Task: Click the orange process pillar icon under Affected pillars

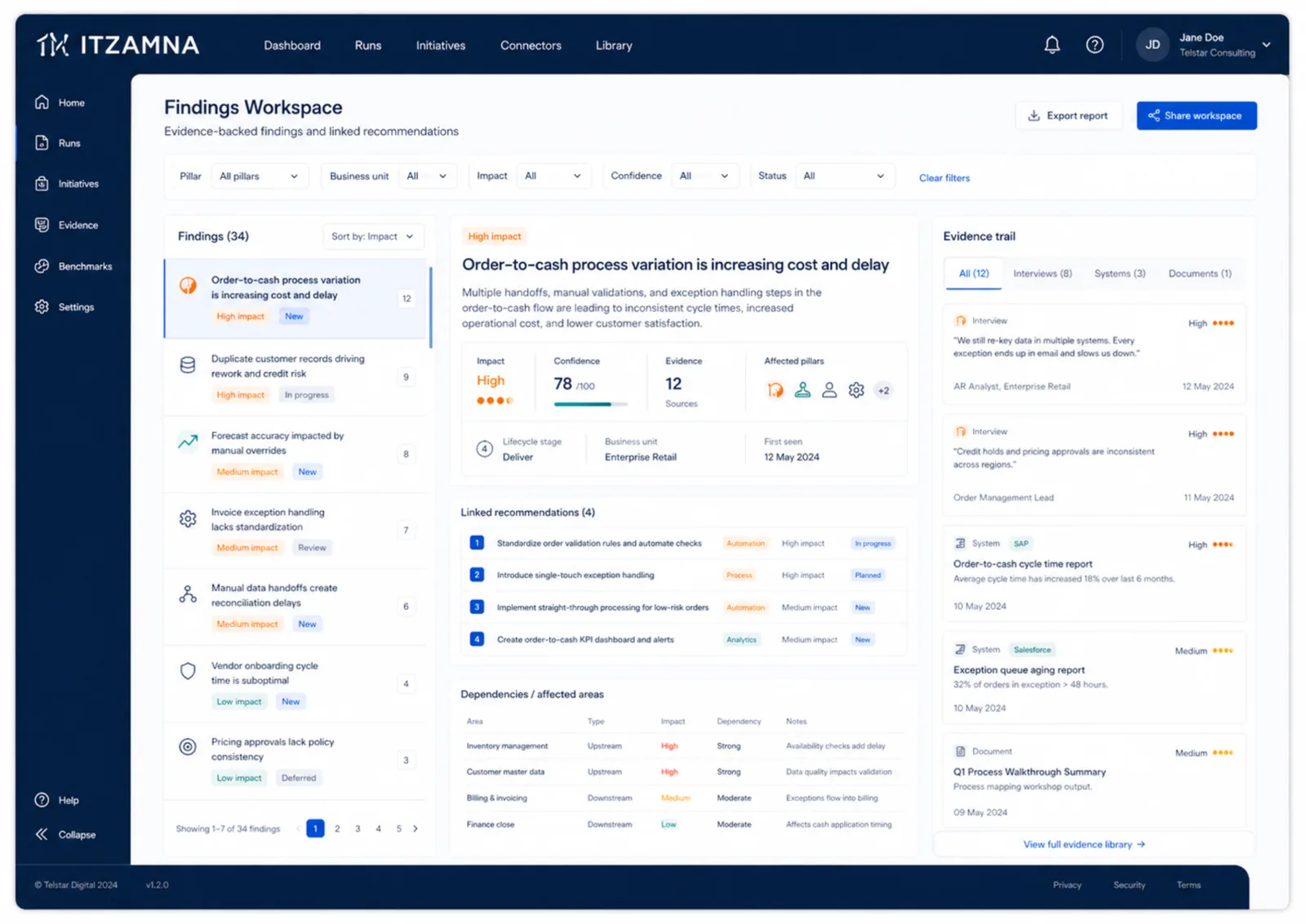Action: coord(775,390)
